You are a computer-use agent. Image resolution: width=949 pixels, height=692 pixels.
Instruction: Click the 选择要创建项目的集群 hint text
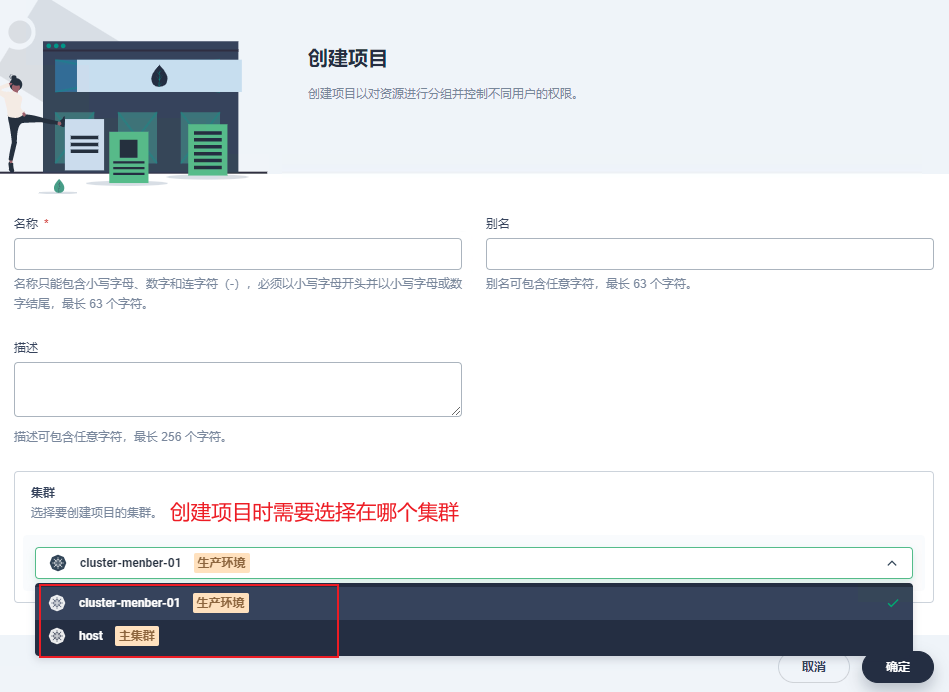[94, 513]
